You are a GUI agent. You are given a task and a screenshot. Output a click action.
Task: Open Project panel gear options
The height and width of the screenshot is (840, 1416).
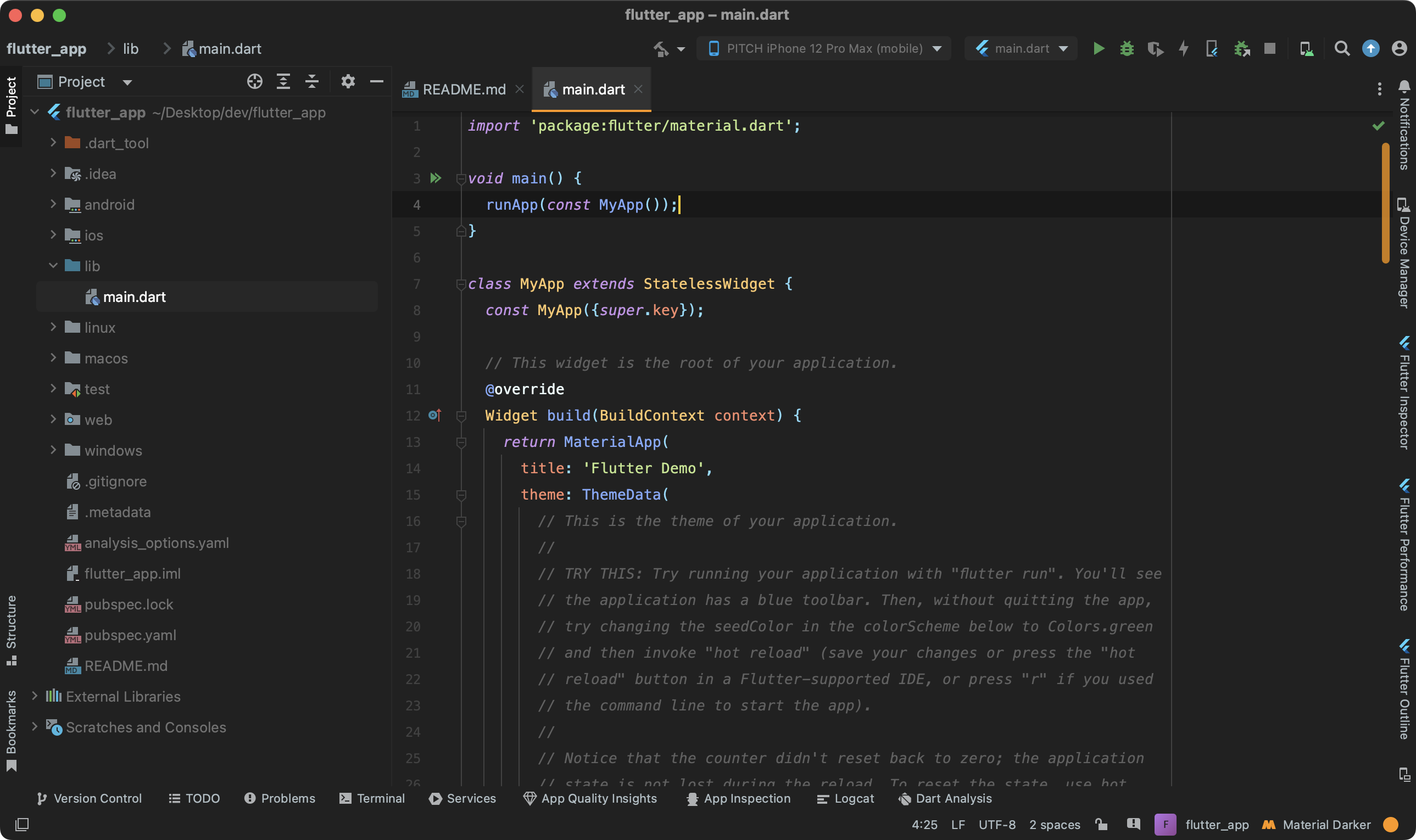(x=348, y=81)
